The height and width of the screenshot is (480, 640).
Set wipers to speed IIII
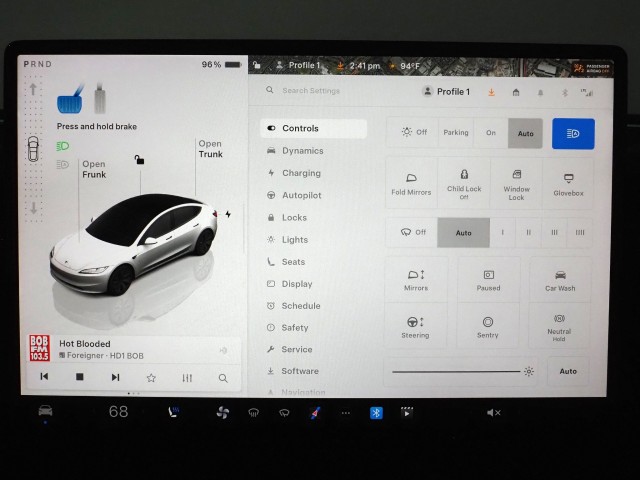tap(580, 232)
